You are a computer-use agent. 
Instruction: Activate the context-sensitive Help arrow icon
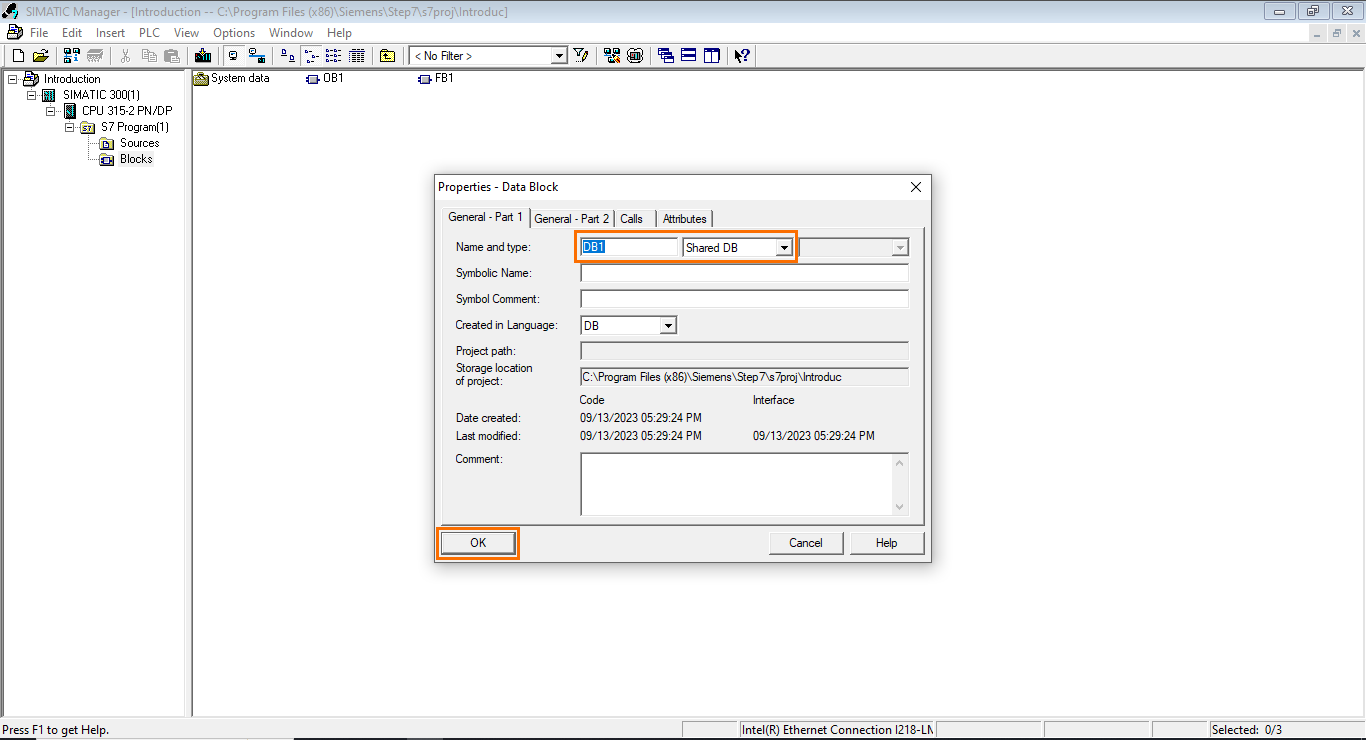click(741, 55)
